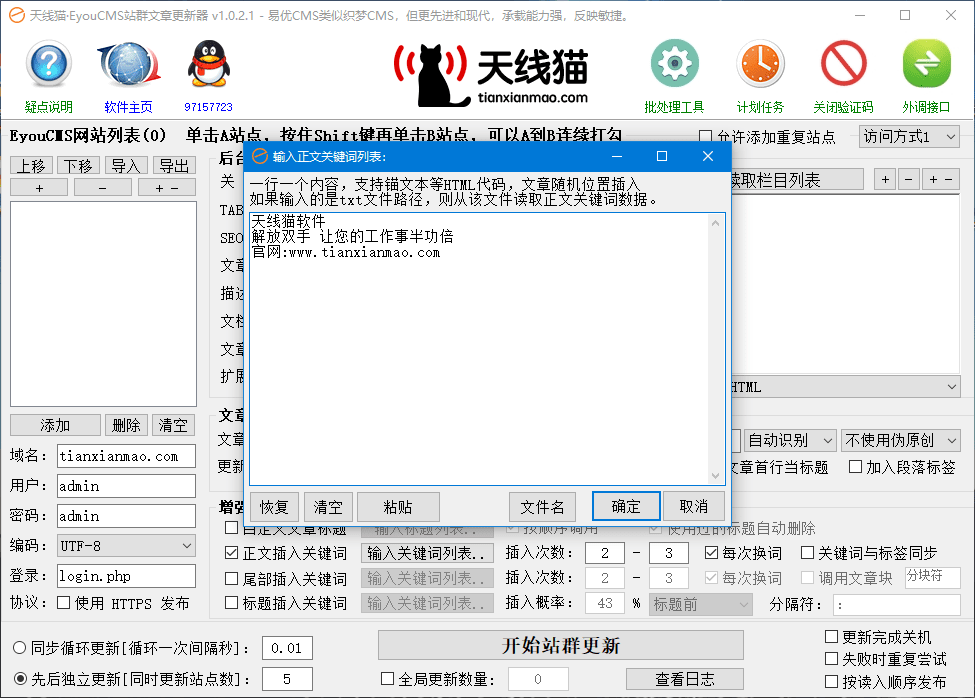Click 添加 site button
Viewport: 975px width, 698px height.
55,425
